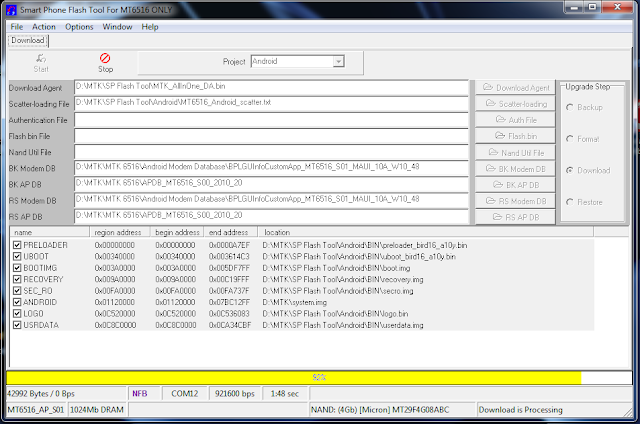The height and width of the screenshot is (424, 640).
Task: Click the empty Nand Util File field
Action: click(x=271, y=152)
